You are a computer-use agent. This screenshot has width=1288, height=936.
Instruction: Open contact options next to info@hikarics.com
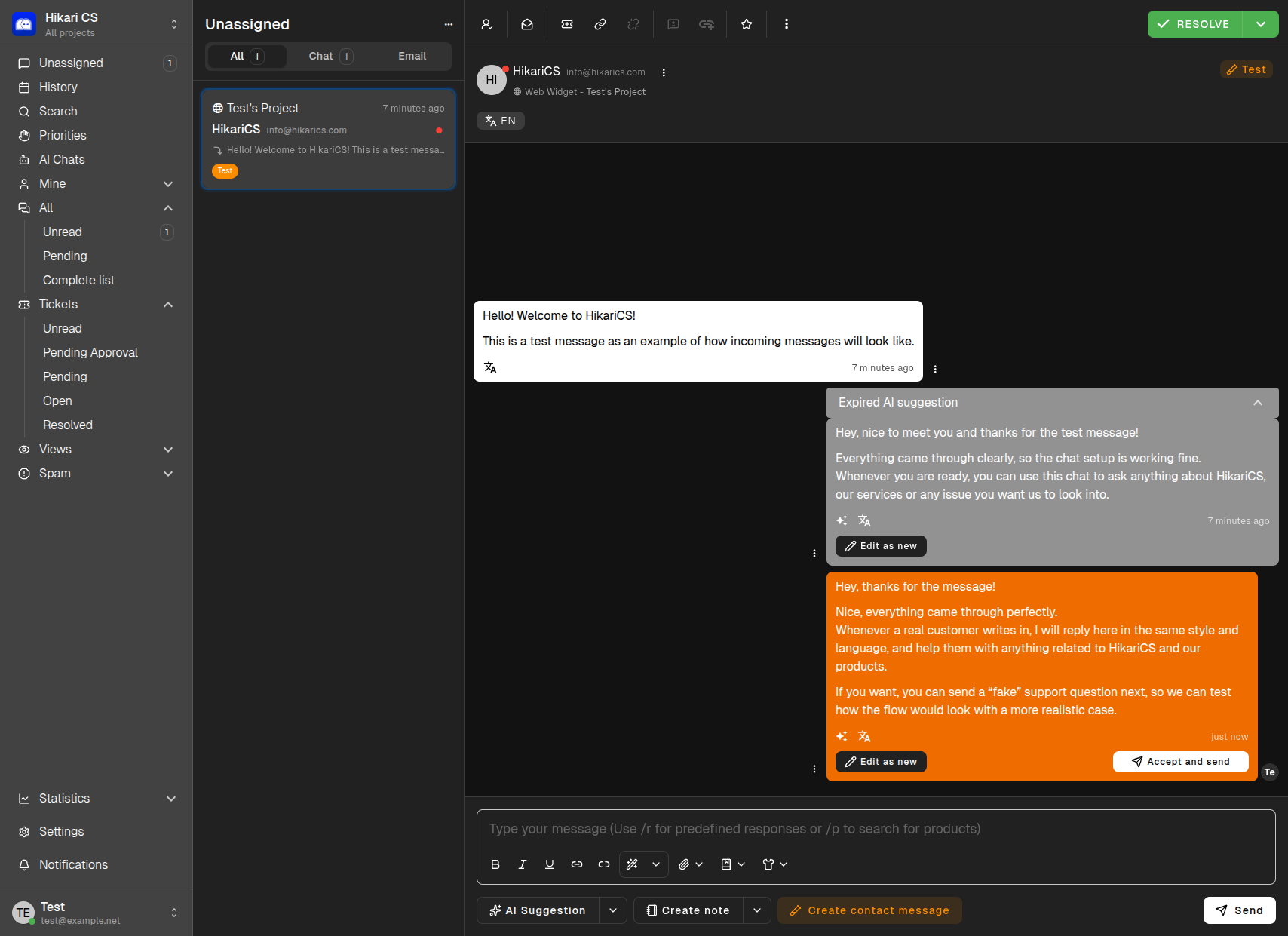click(664, 72)
